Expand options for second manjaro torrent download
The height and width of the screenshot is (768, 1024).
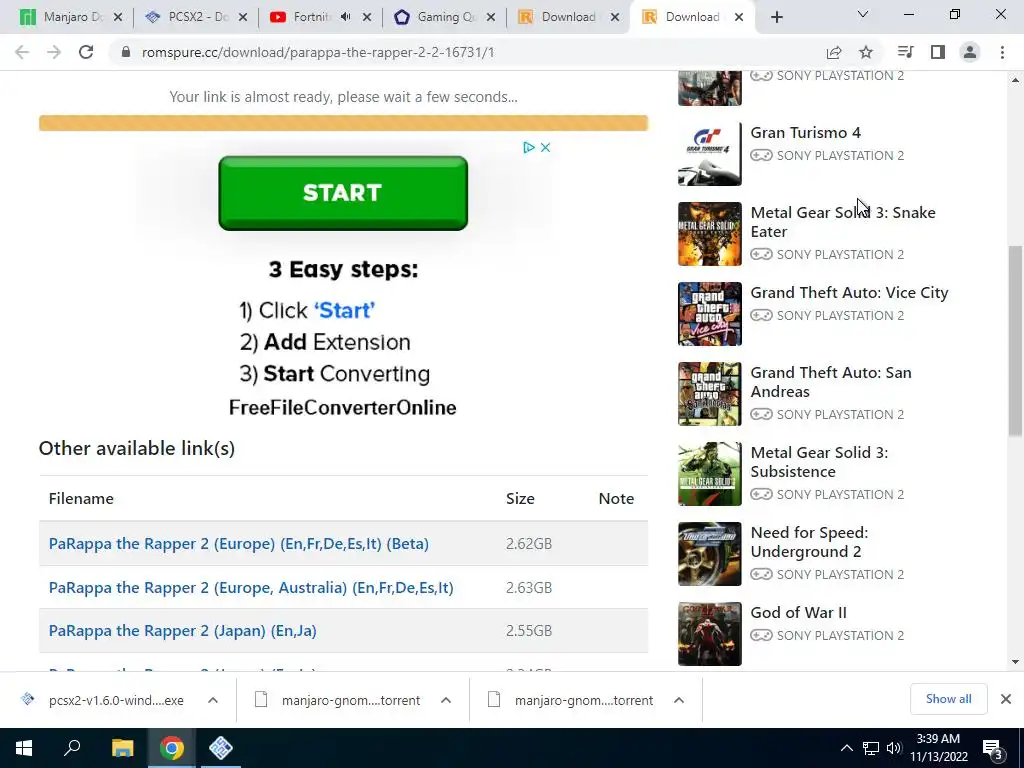pos(679,700)
